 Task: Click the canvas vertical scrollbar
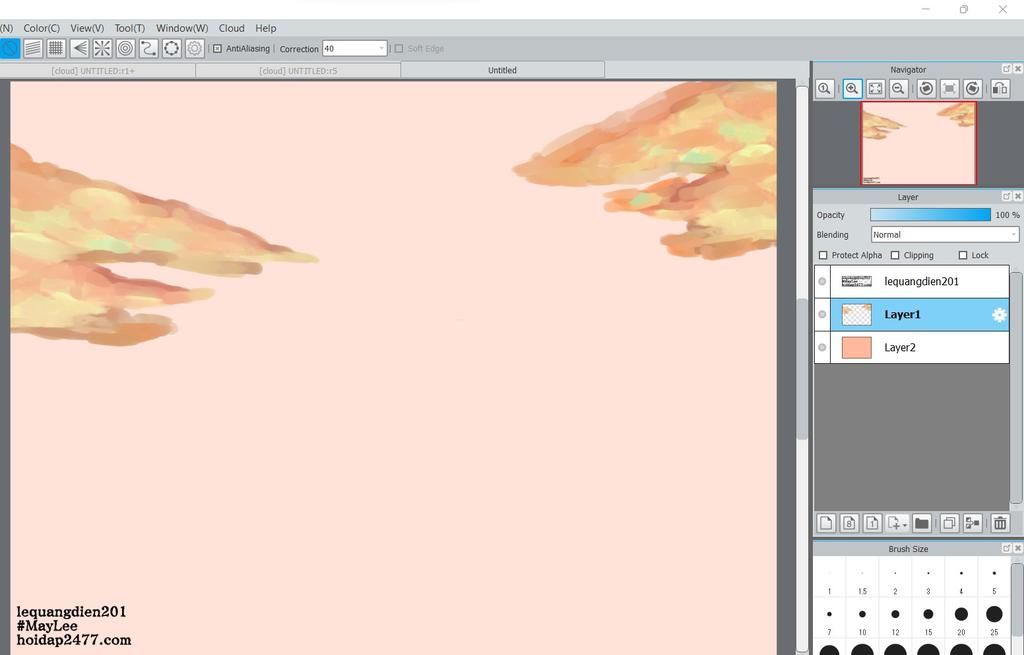click(802, 368)
